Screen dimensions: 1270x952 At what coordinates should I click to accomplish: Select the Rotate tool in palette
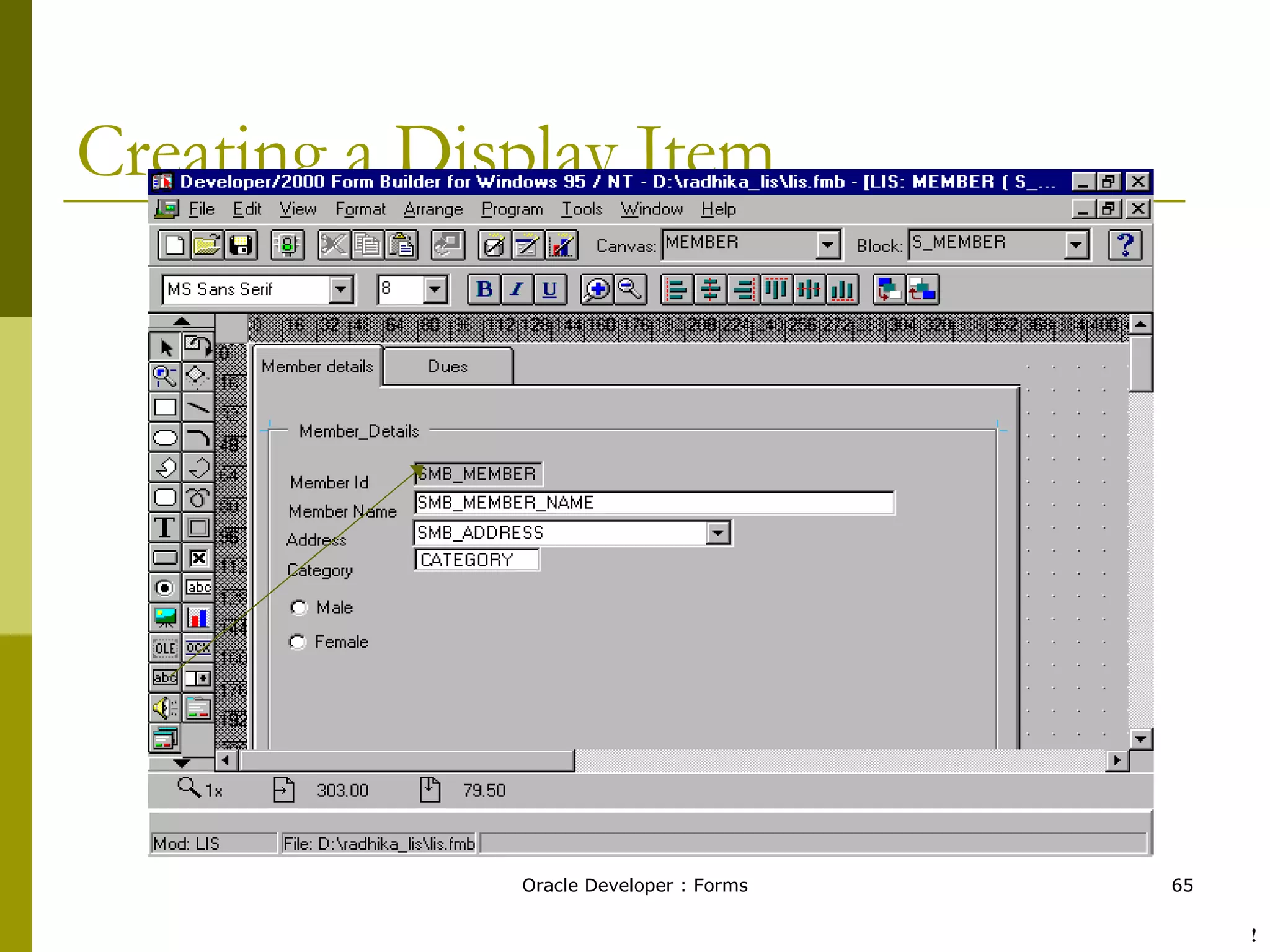pyautogui.click(x=198, y=347)
